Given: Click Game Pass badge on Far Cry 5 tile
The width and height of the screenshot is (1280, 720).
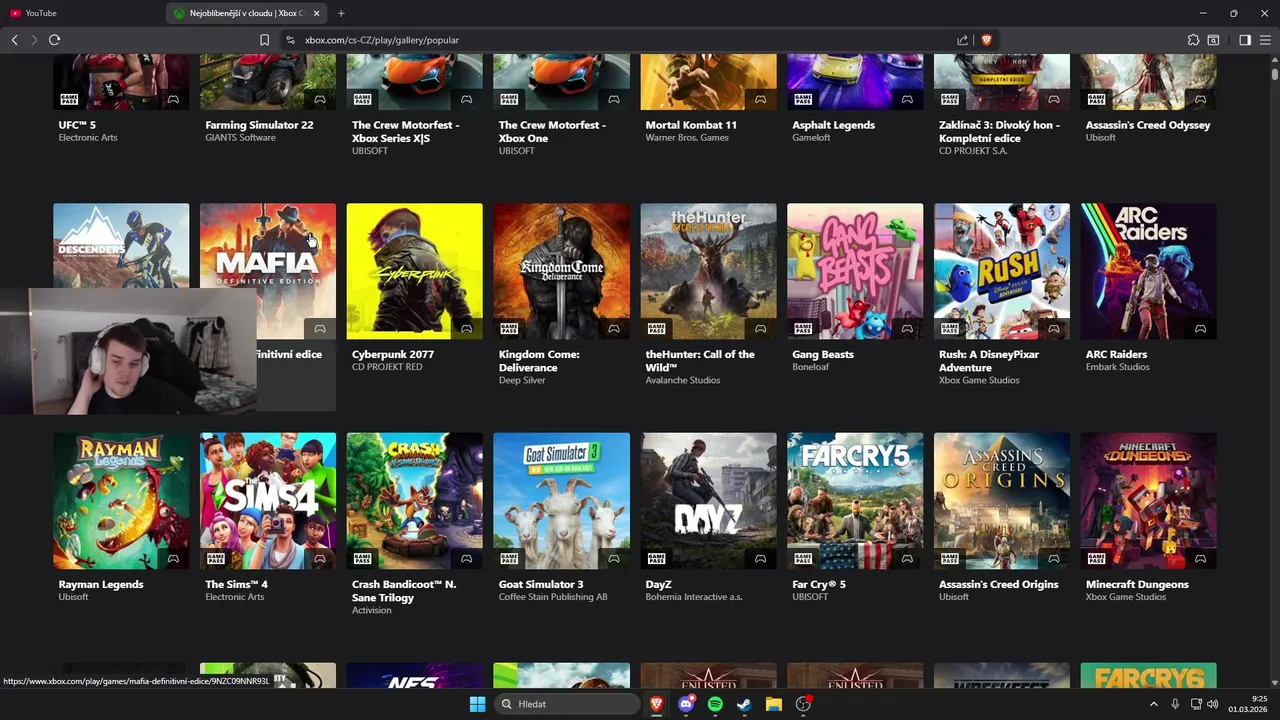Looking at the screenshot, I should 803,559.
